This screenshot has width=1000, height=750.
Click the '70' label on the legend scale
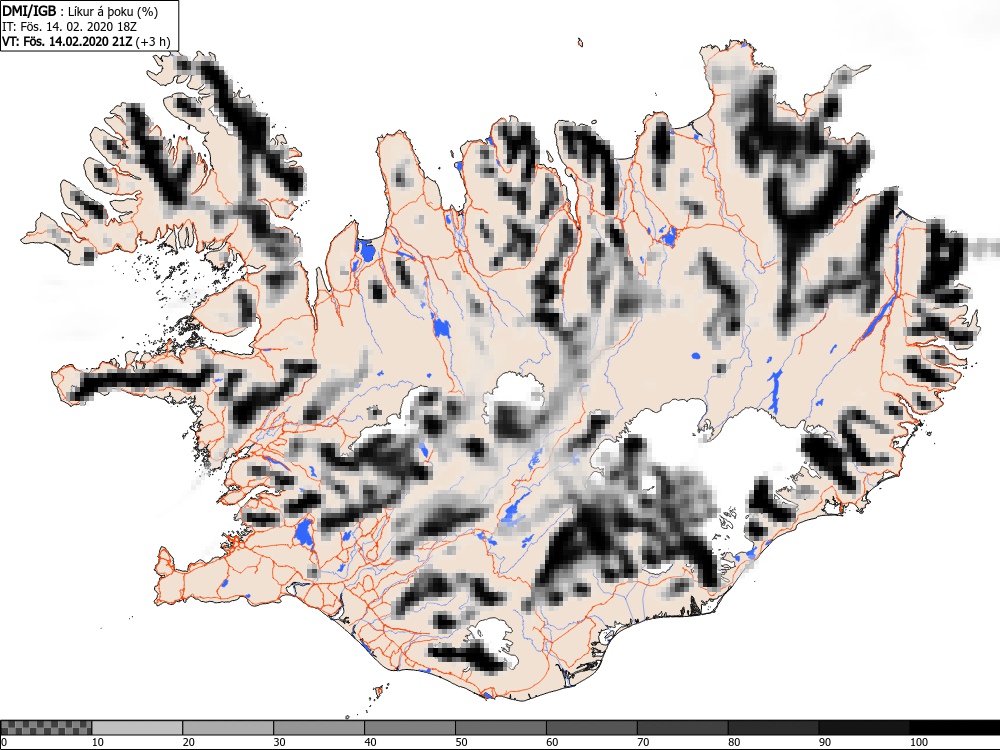tap(643, 742)
